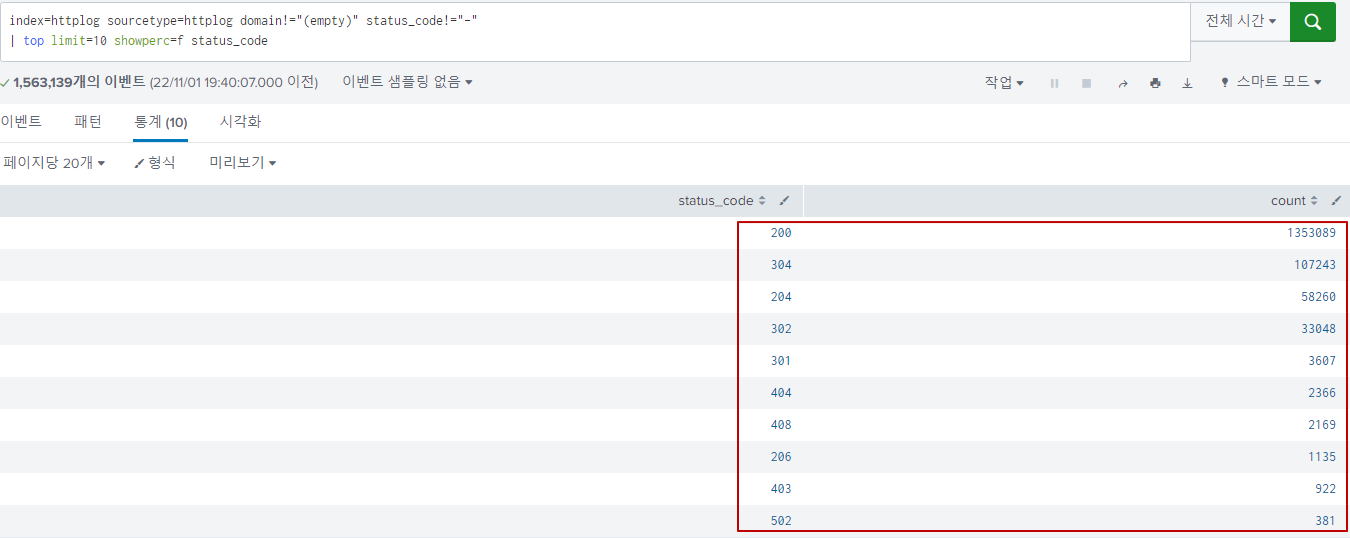Select status_code value 304

[x=781, y=265]
